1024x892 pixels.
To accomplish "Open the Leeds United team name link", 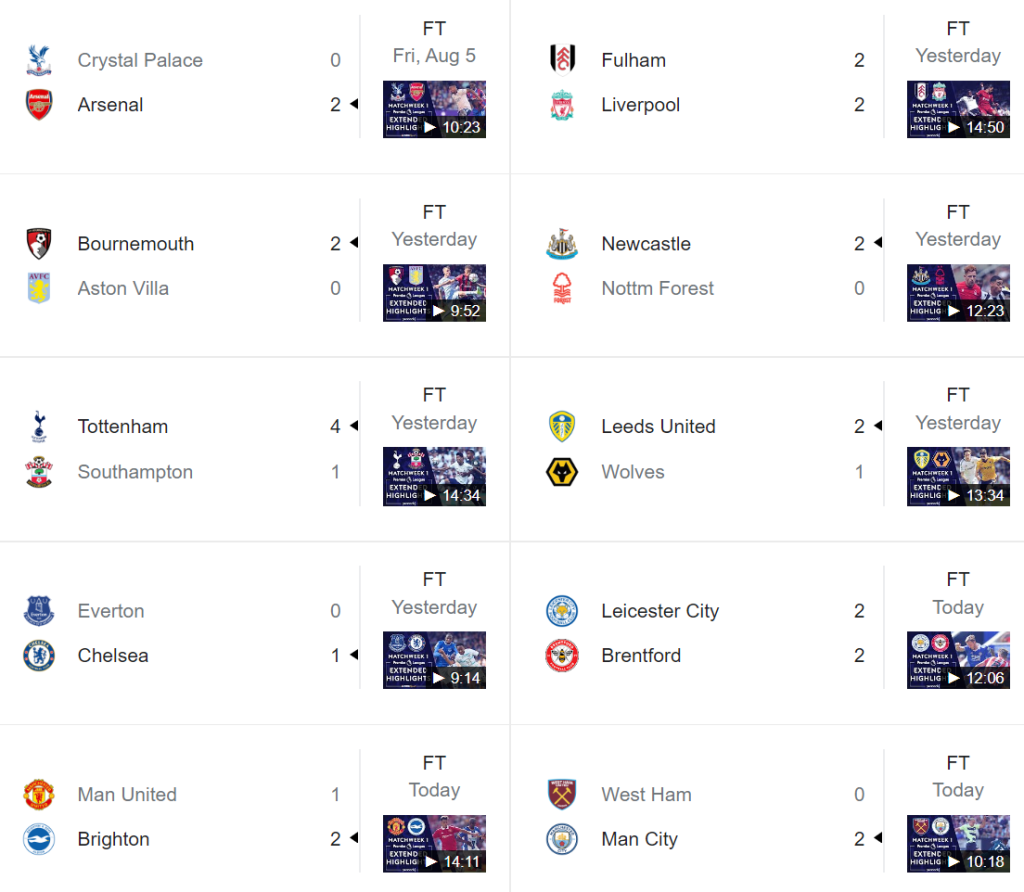I will 658,427.
